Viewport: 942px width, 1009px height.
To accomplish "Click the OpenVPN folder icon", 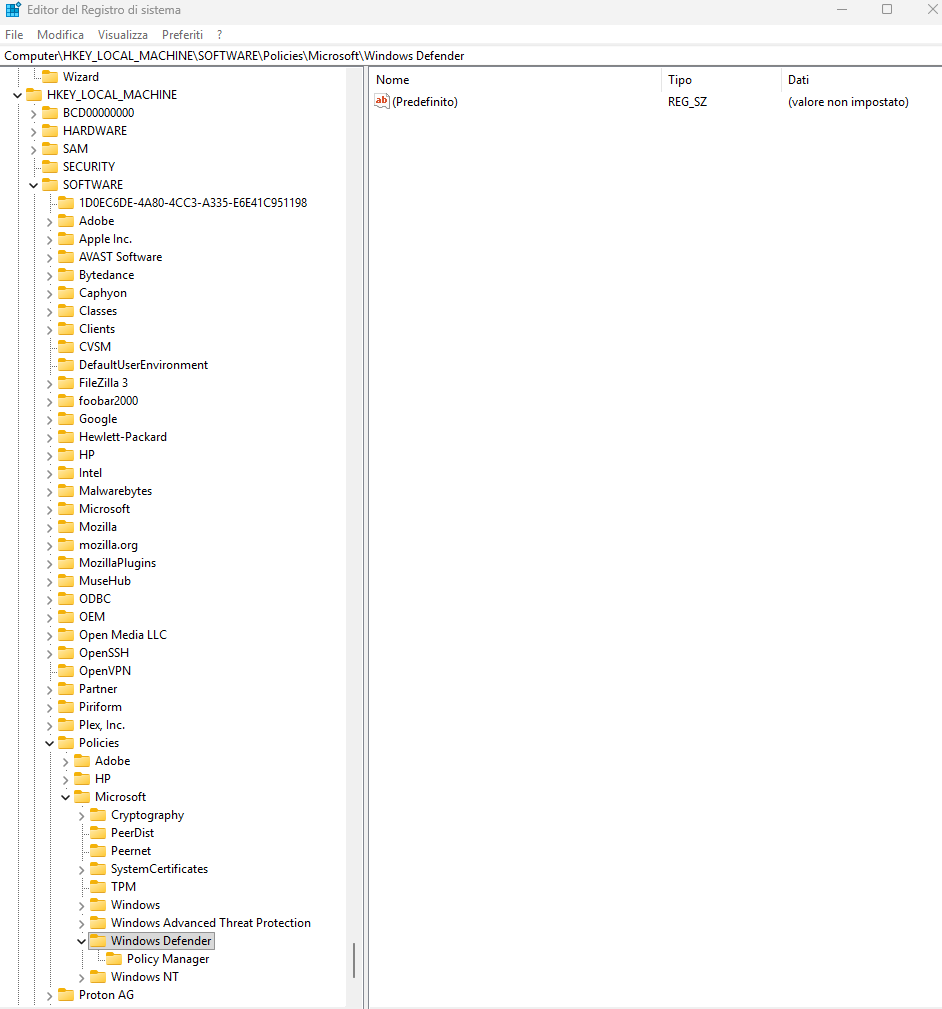I will (x=66, y=671).
